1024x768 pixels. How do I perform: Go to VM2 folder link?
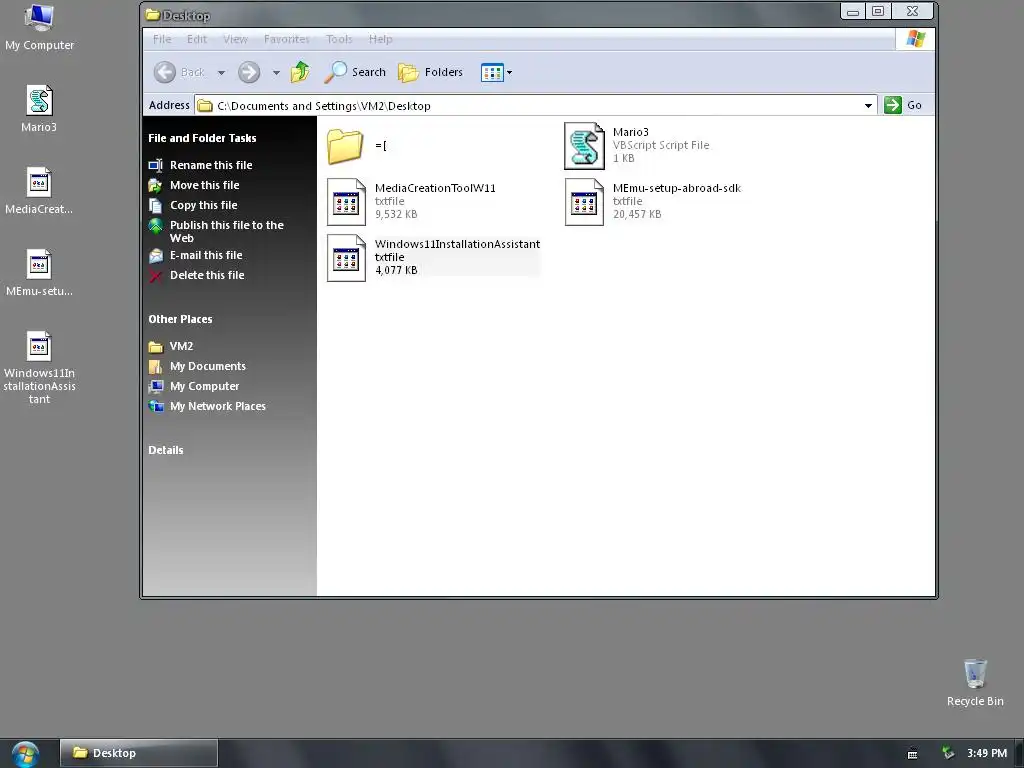click(182, 346)
